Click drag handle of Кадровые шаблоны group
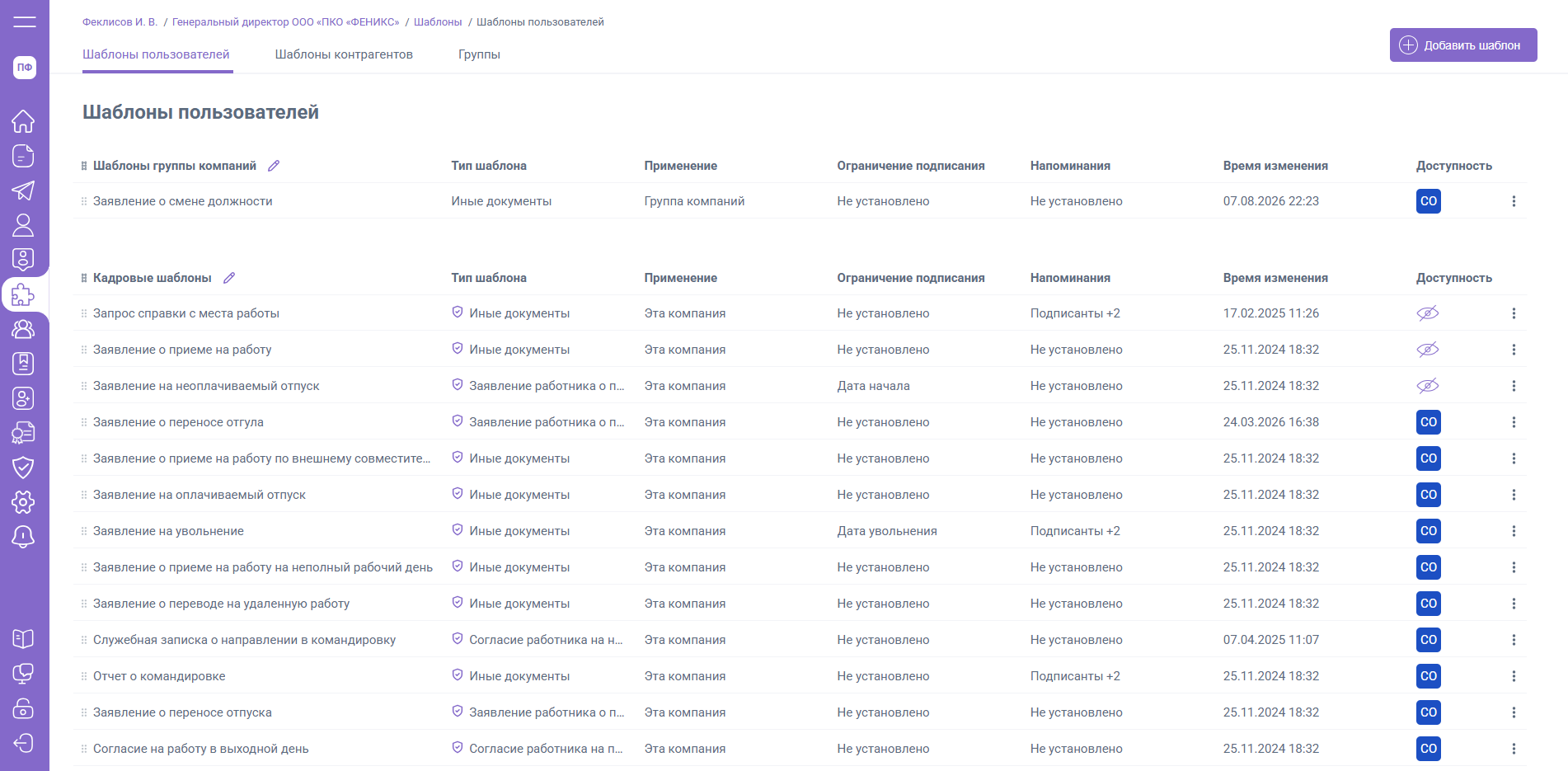 84,278
